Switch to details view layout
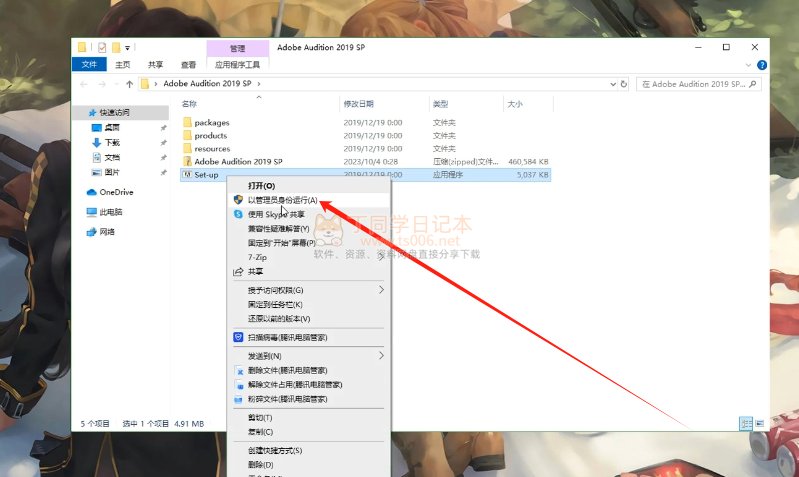 pos(746,423)
